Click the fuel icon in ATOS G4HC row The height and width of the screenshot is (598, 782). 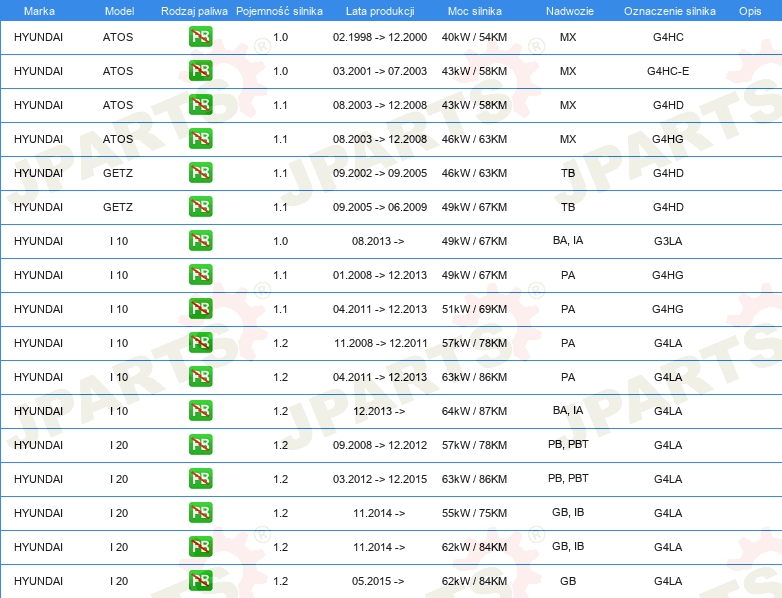point(200,37)
